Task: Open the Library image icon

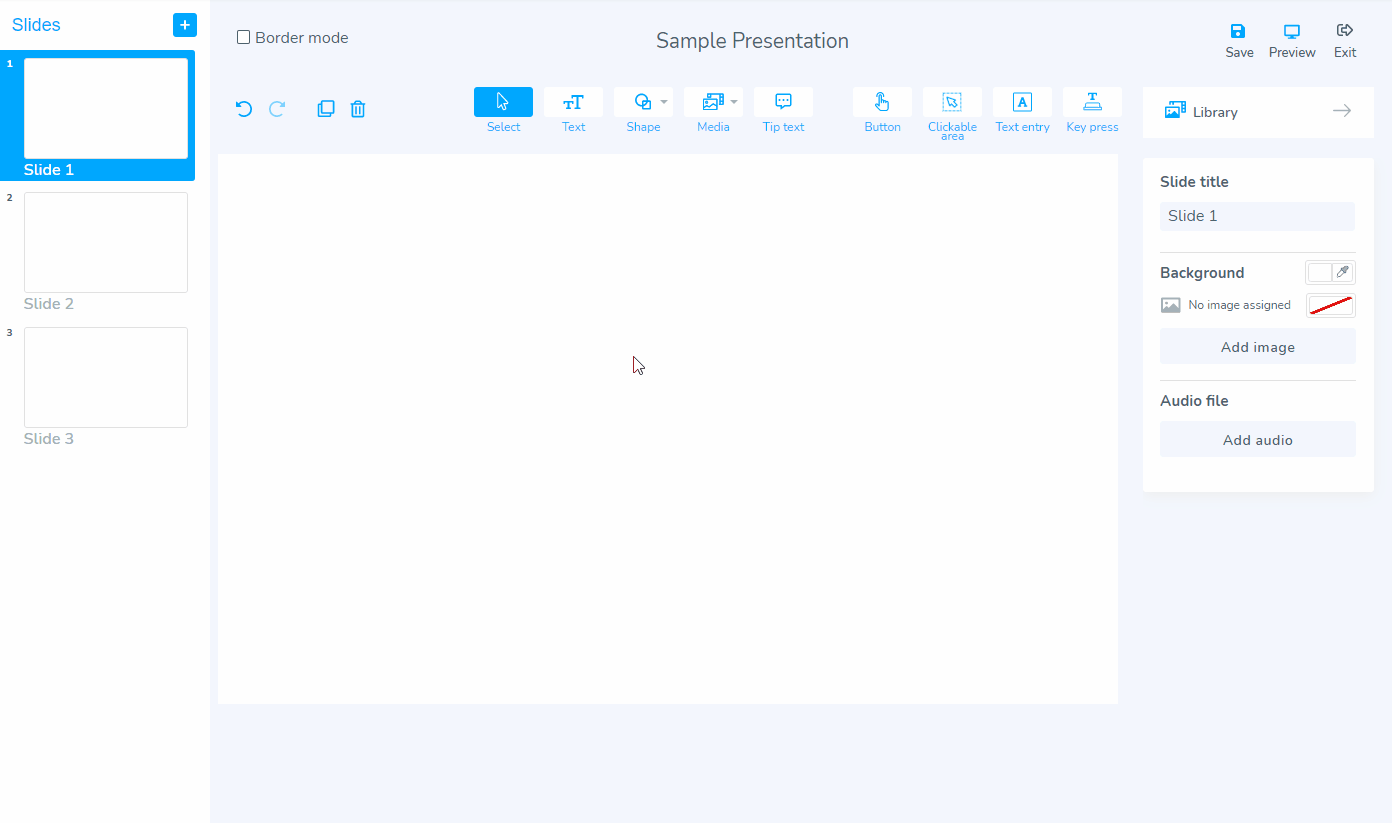Action: pos(1175,111)
